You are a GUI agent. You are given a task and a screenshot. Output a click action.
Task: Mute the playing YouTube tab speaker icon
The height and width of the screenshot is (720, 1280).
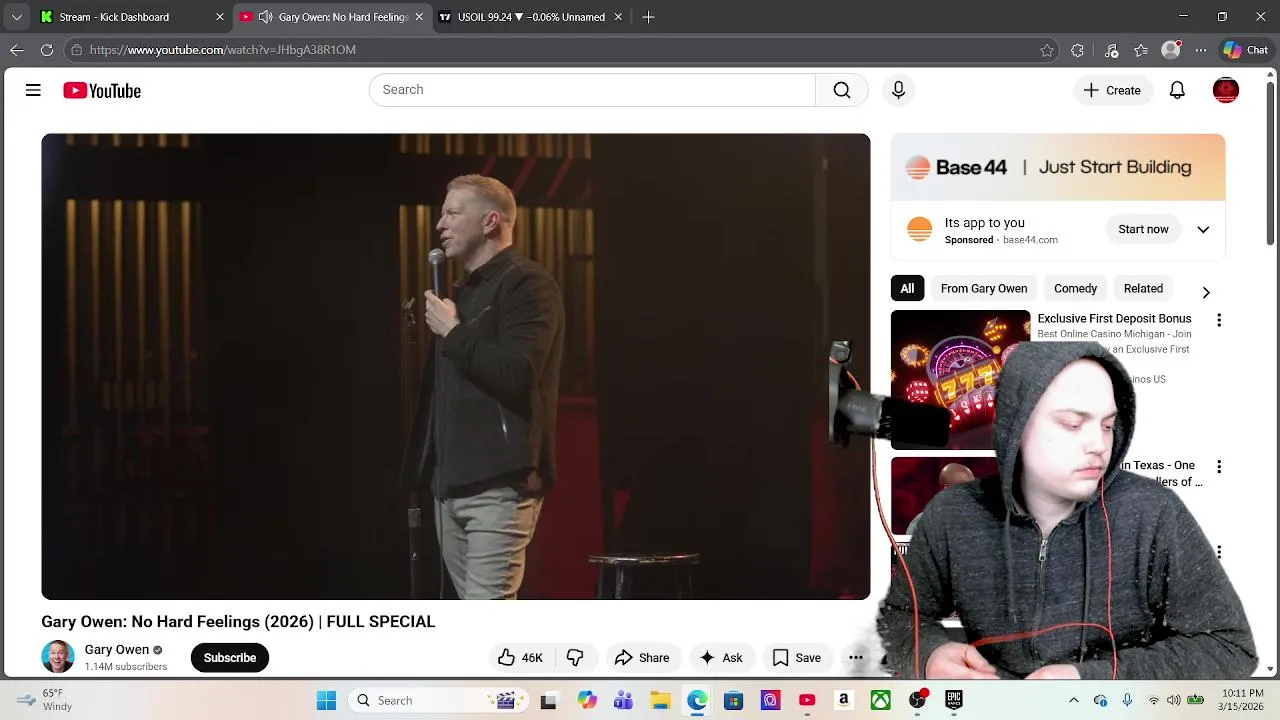tap(265, 17)
